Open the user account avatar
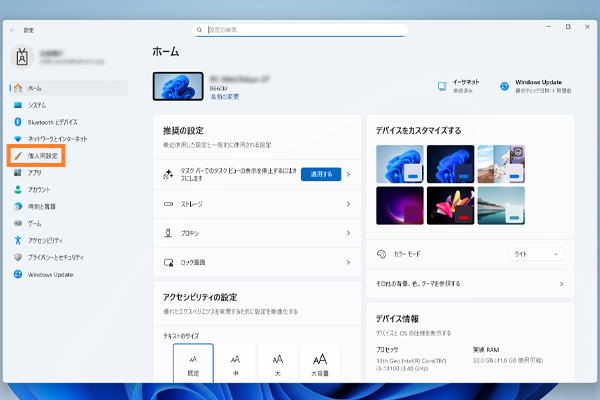 (x=22, y=57)
